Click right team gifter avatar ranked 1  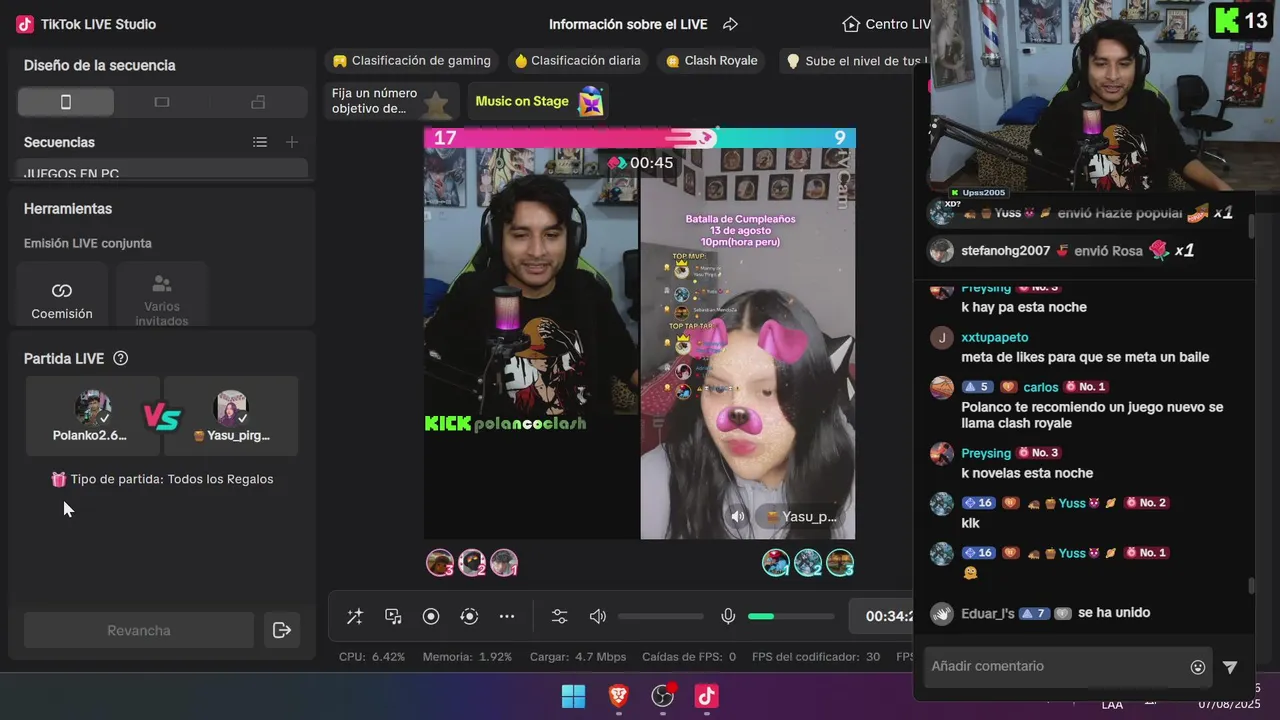click(x=776, y=563)
